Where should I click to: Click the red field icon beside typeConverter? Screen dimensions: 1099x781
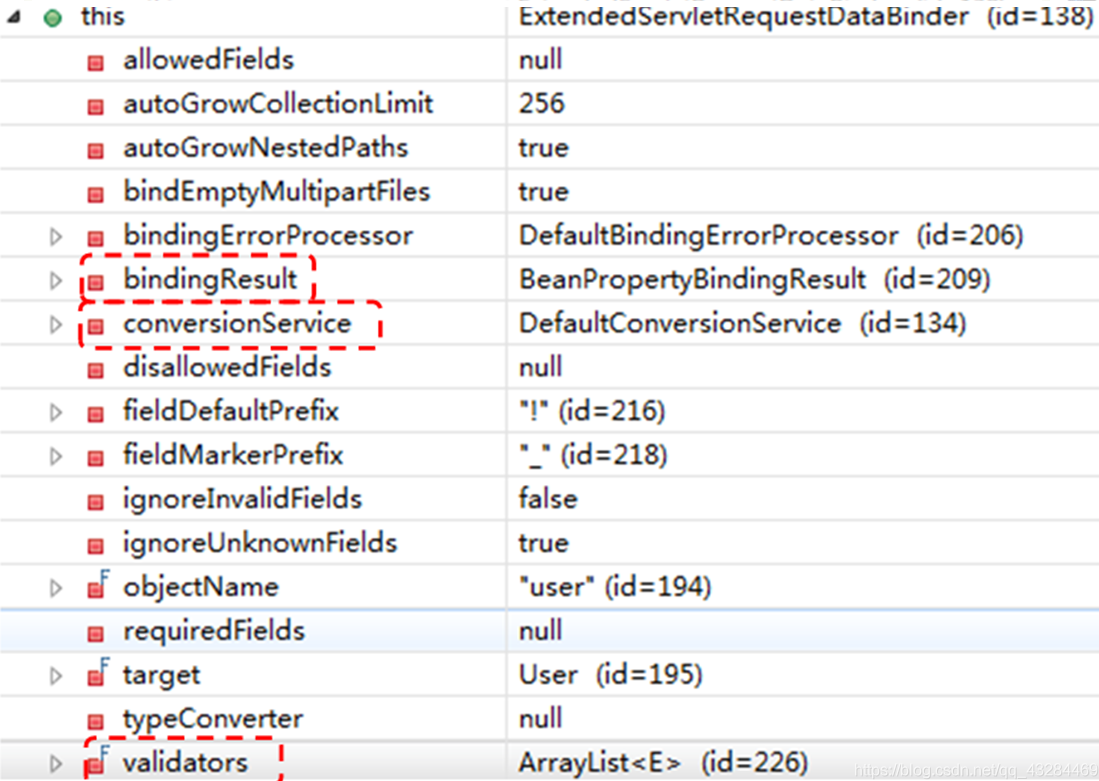[96, 721]
